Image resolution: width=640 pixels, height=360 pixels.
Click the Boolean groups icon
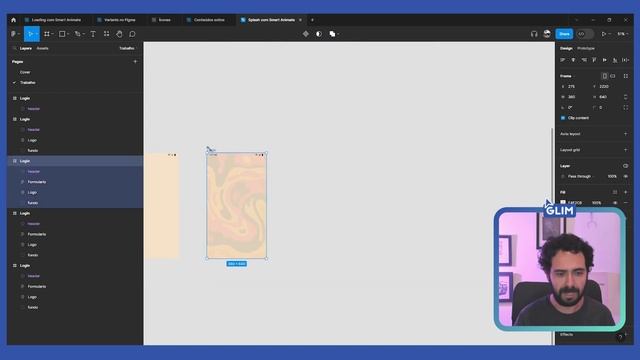tap(332, 34)
